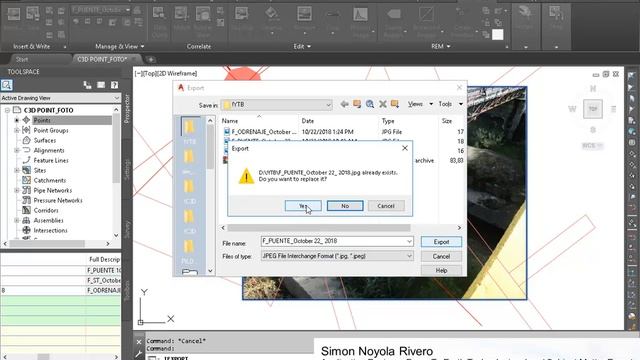Viewport: 640px width, 360px height.
Task: Click the Toolspace tree hierarchy icon
Action: click(87, 85)
